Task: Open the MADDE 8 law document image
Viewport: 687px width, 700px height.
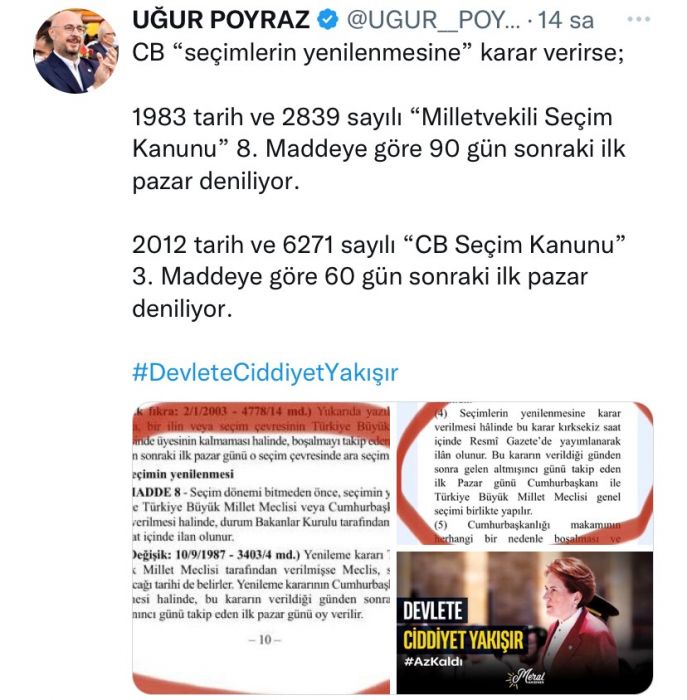Action: (x=261, y=548)
